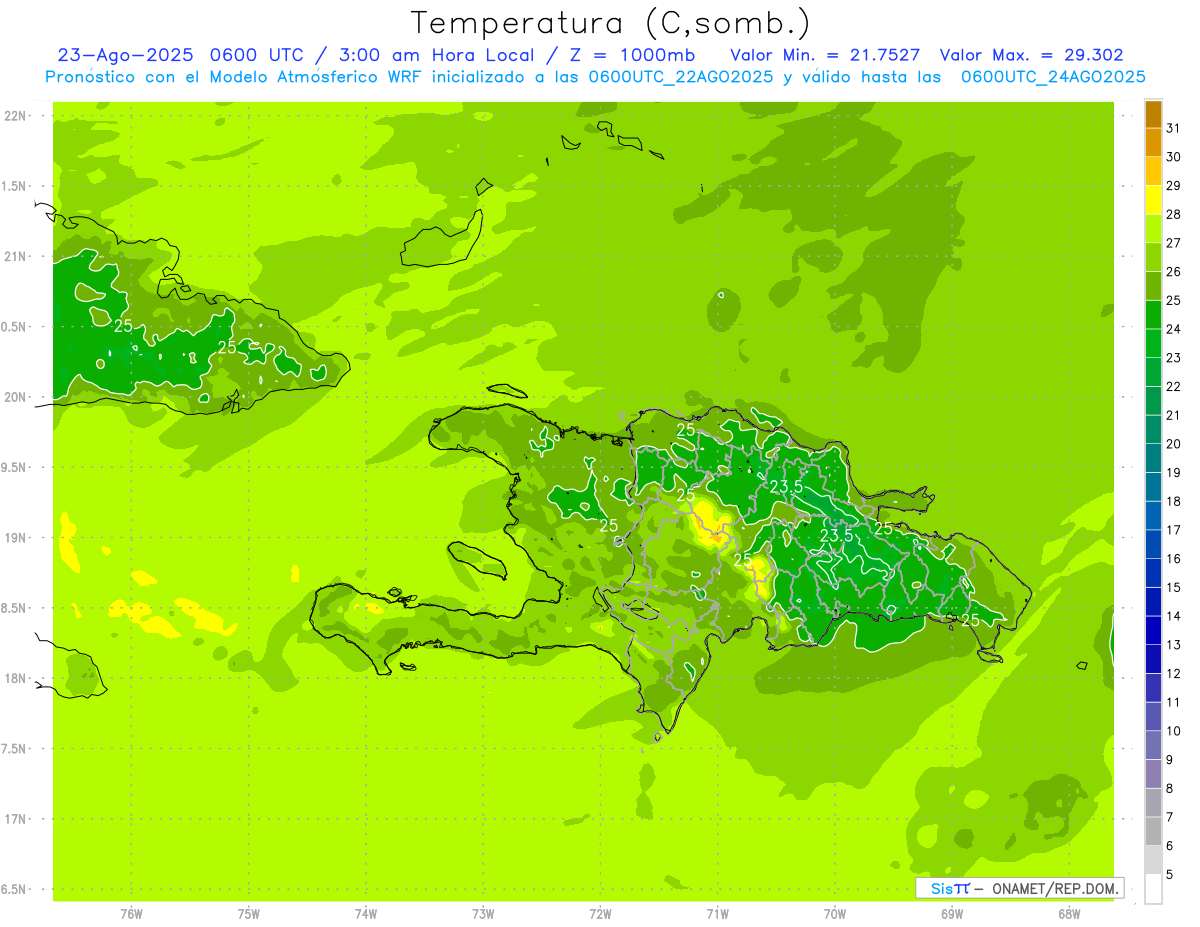
Task: Click the '71W' longitude label
Action: (x=717, y=914)
